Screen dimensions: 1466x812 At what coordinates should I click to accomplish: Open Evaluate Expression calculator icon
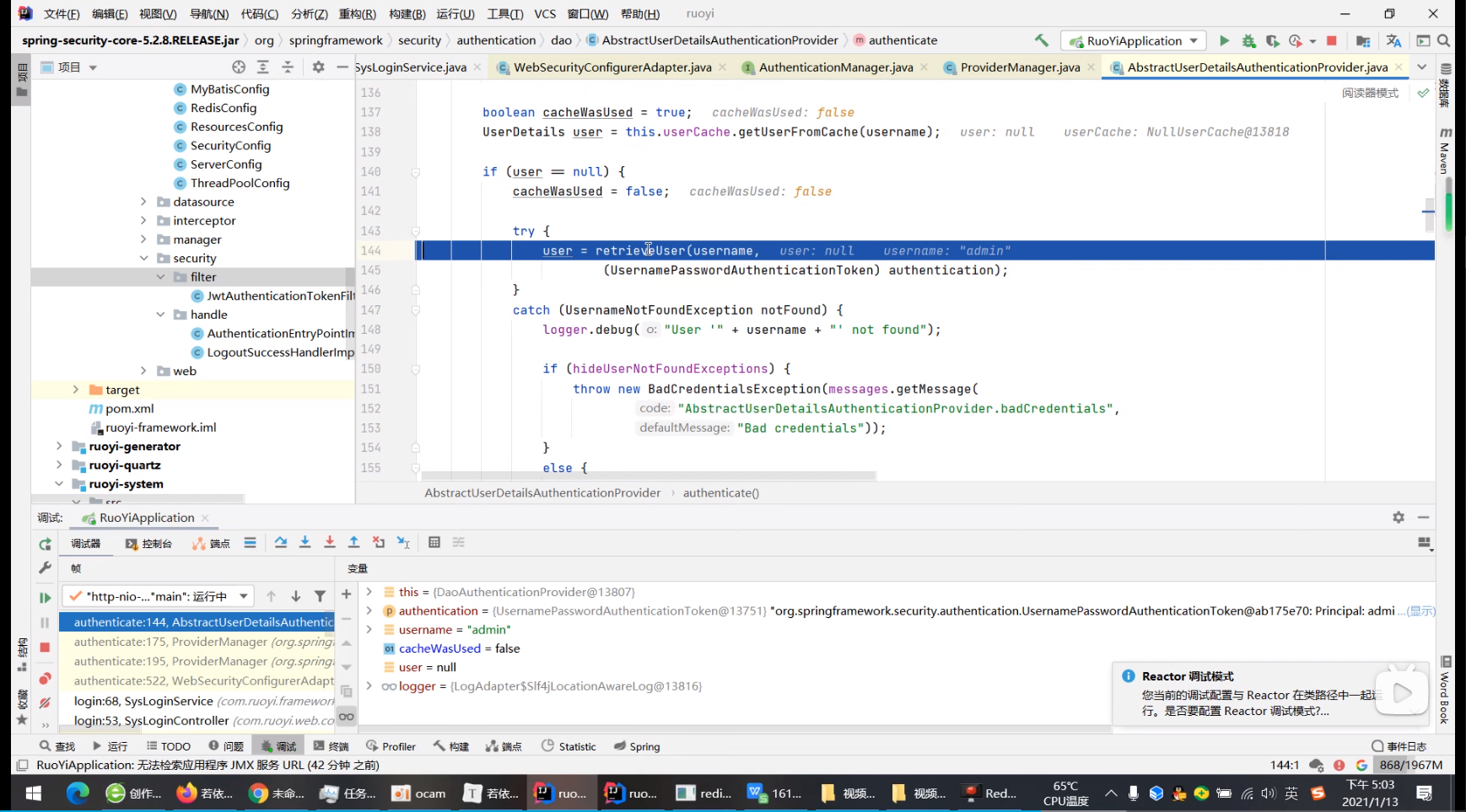(x=434, y=542)
